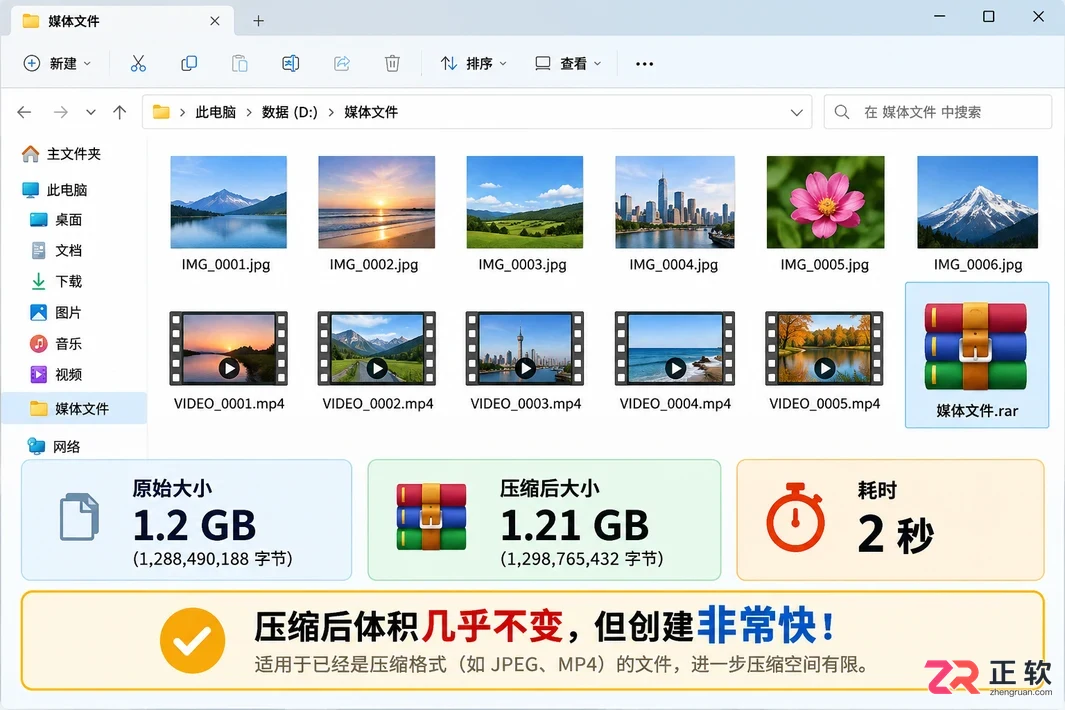Click the Paste clipboard icon
This screenshot has height=710, width=1065.
240,64
